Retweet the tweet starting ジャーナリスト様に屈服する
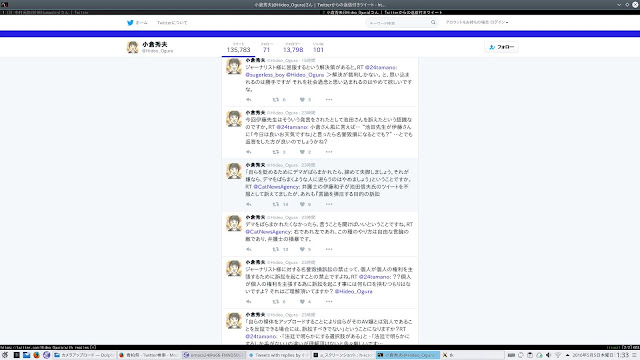 276,100
